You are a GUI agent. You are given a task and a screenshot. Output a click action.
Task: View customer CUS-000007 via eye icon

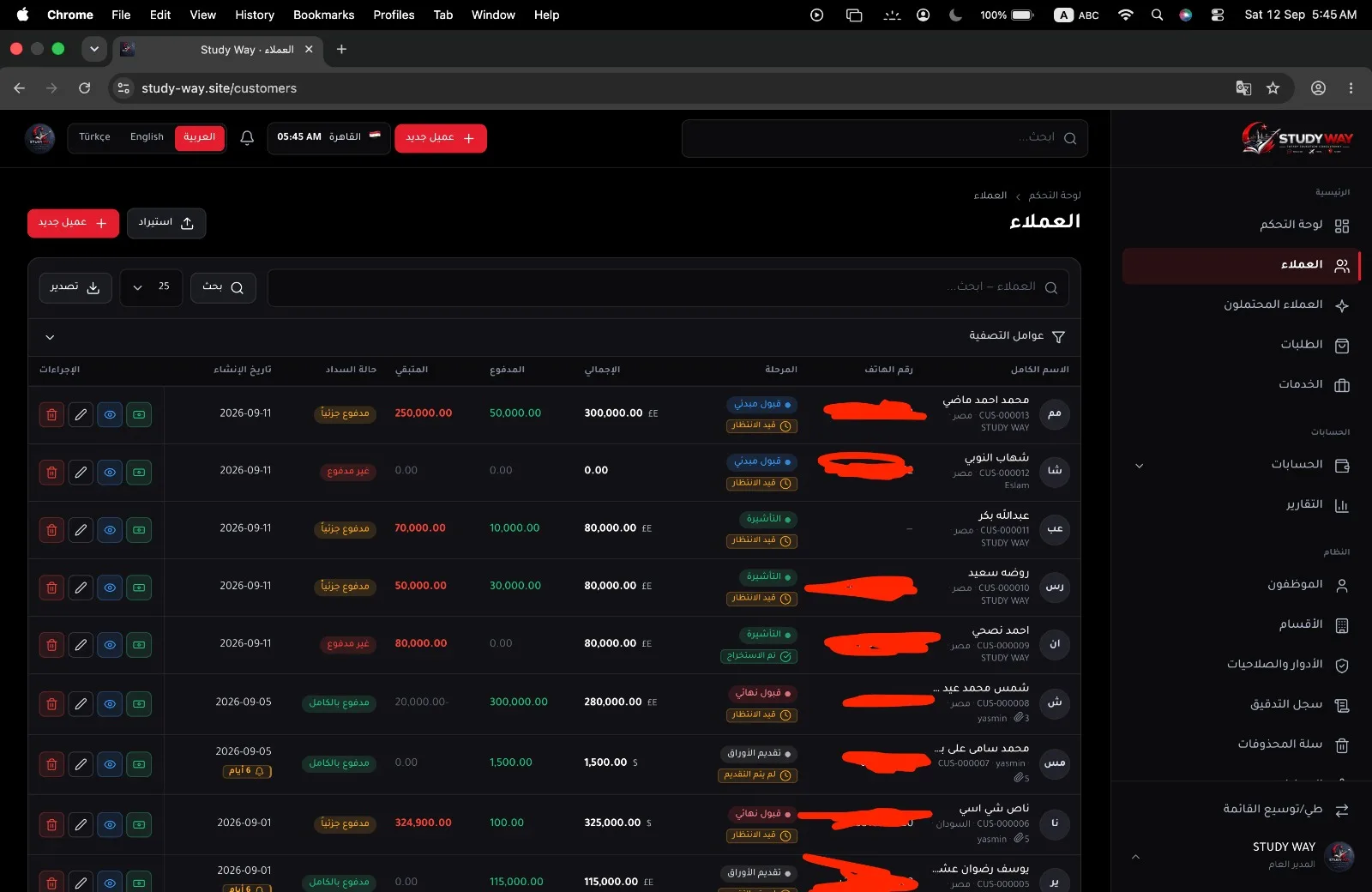click(110, 764)
